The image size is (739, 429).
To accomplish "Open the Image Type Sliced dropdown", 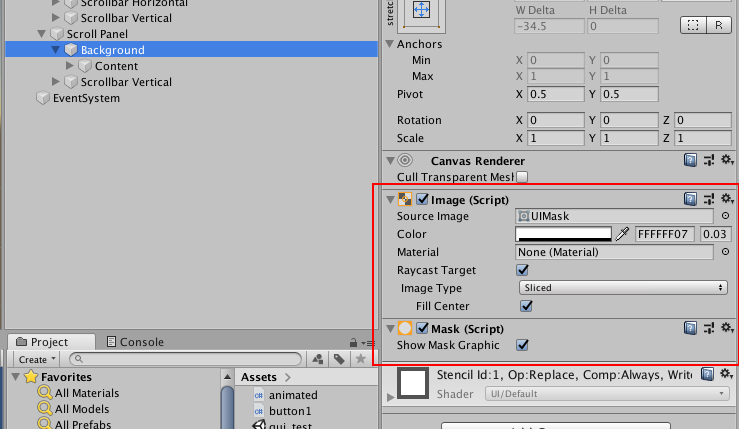I will click(623, 288).
